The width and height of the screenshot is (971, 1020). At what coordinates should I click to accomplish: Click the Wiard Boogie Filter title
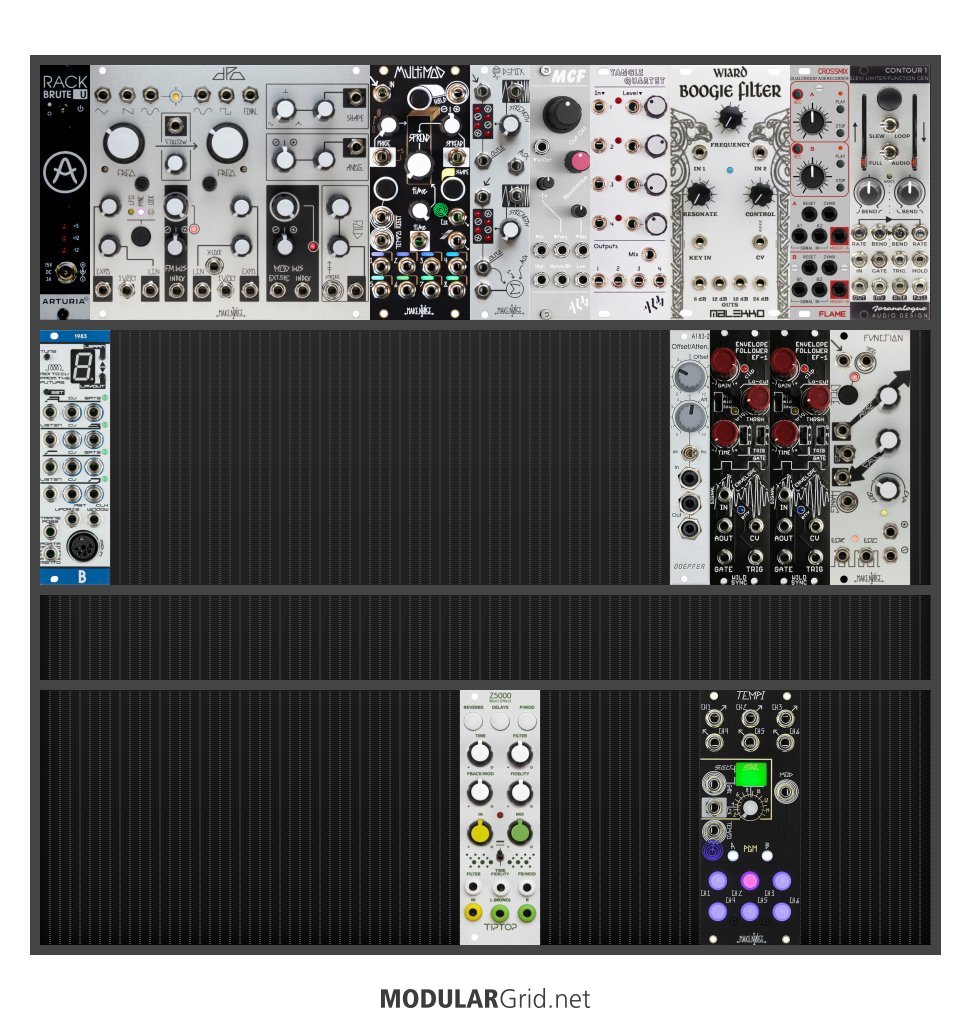(x=730, y=84)
